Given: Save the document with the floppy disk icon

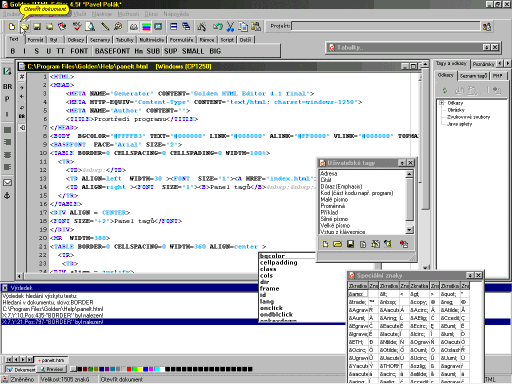Looking at the screenshot, I should (x=37, y=26).
